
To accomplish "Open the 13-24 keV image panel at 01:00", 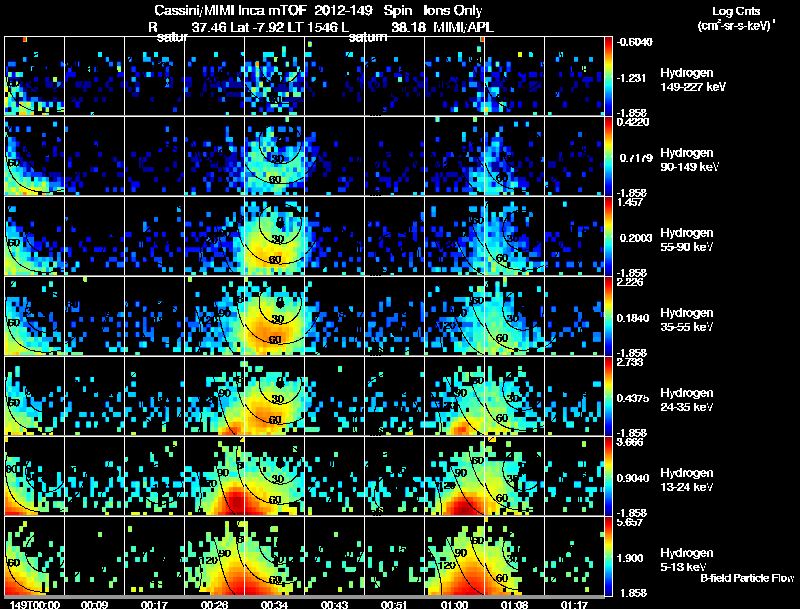I will [454, 476].
